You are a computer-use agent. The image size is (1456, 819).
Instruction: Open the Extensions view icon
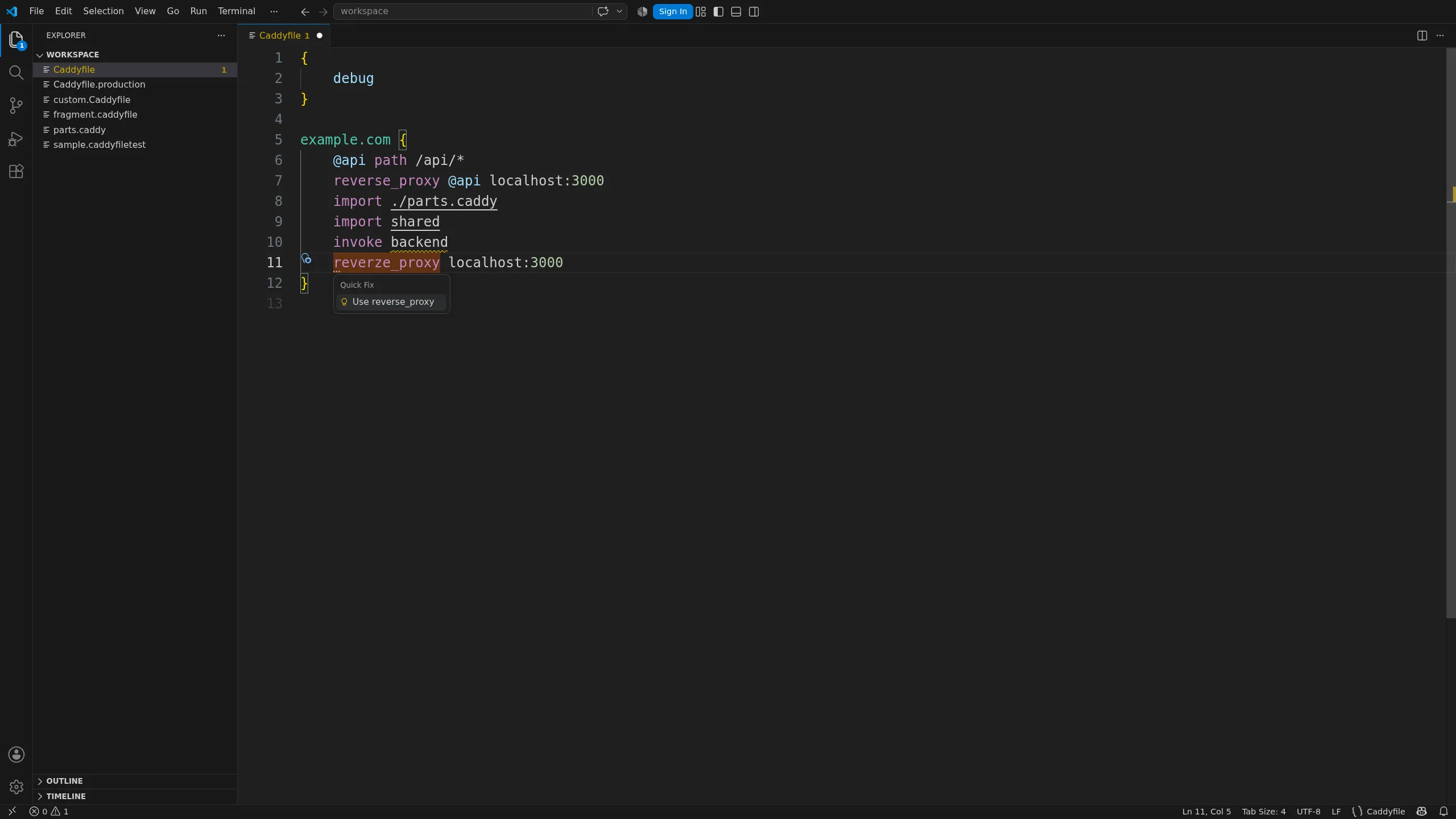click(x=16, y=172)
